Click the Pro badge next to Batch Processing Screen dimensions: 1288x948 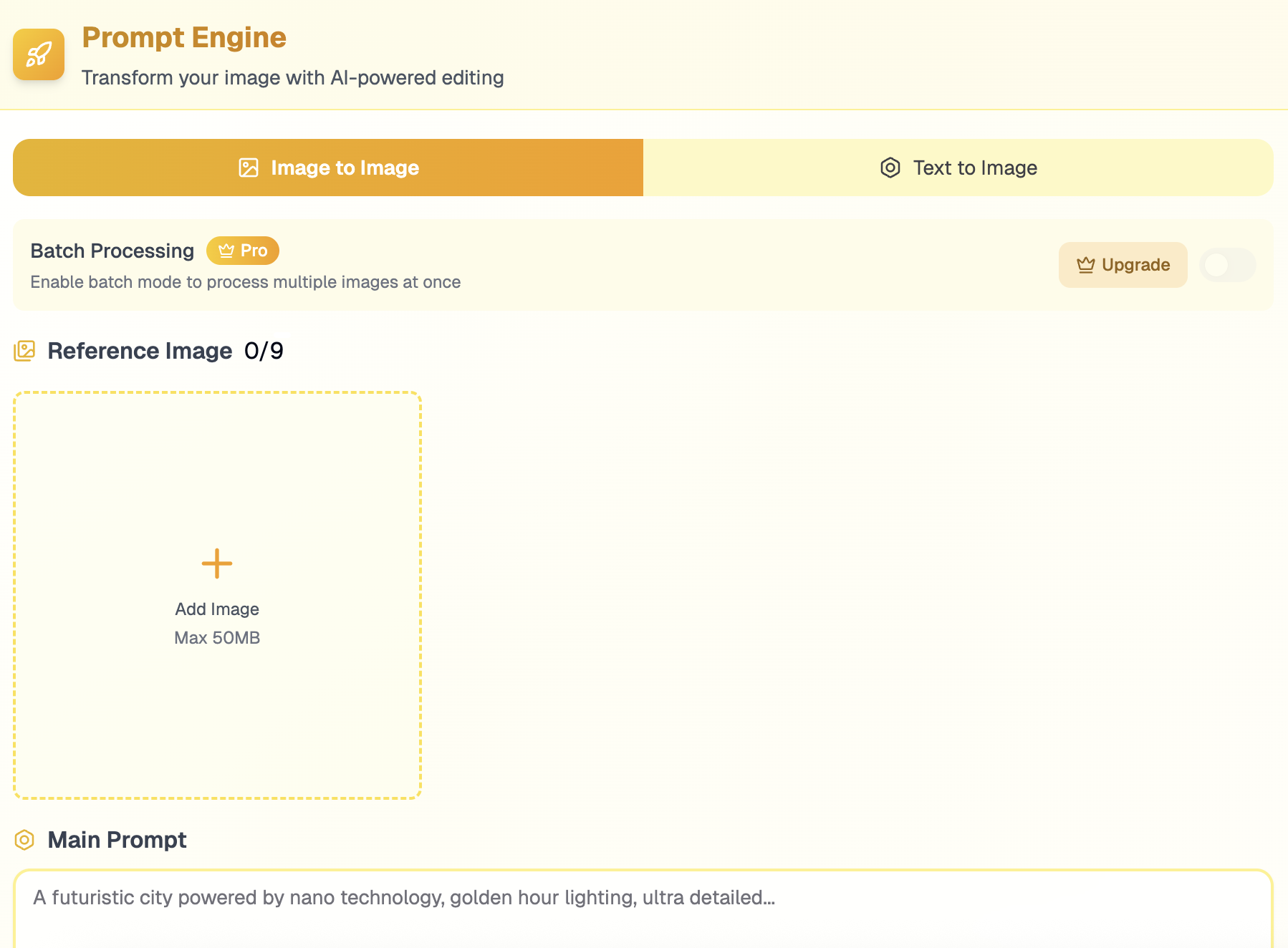point(243,251)
